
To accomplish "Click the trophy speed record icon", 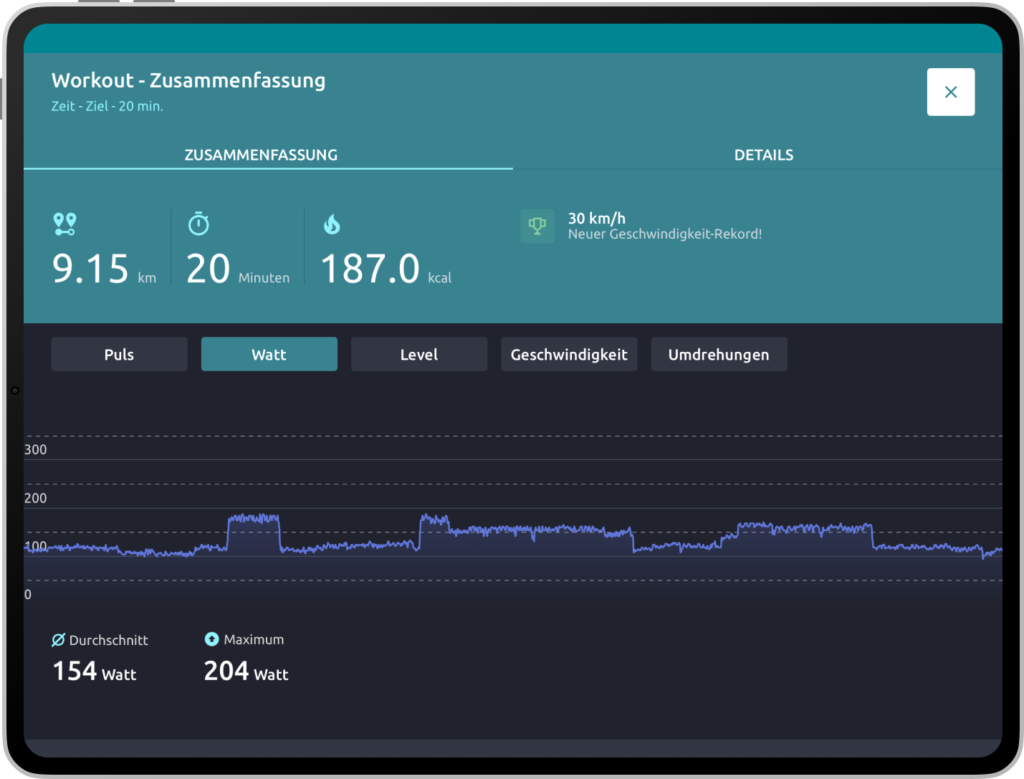I will 537,226.
